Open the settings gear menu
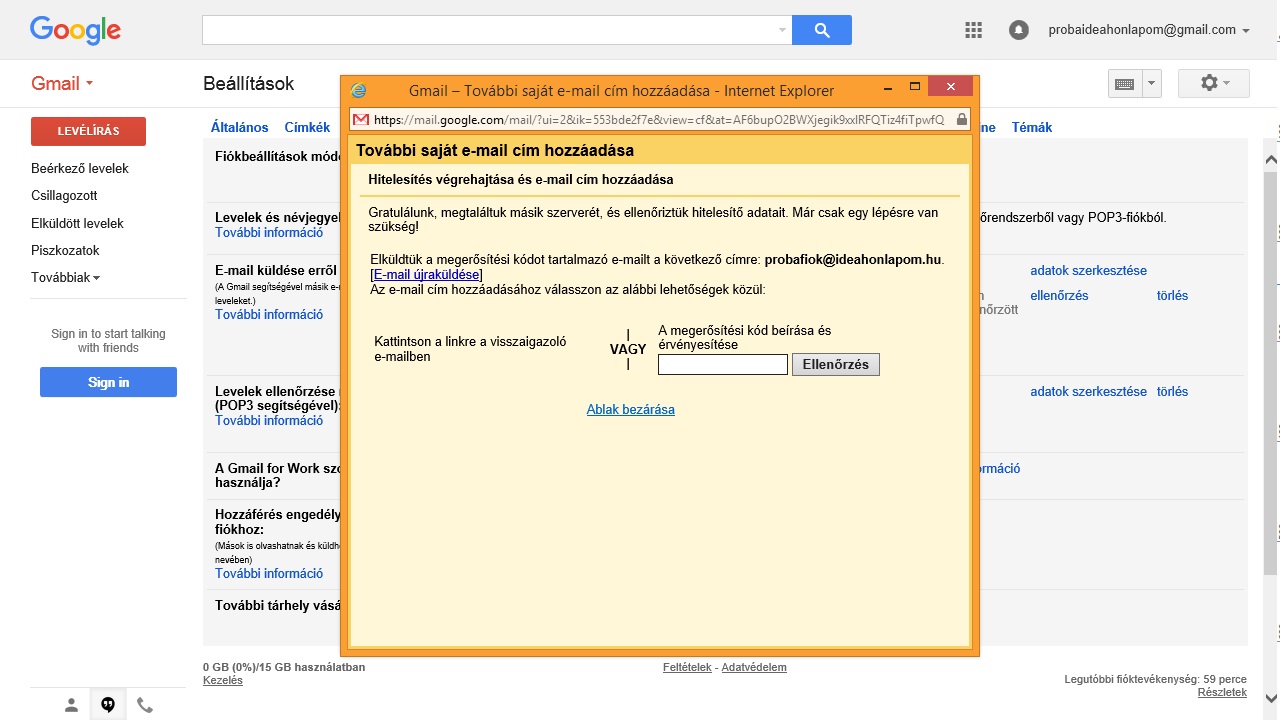 click(x=1214, y=83)
